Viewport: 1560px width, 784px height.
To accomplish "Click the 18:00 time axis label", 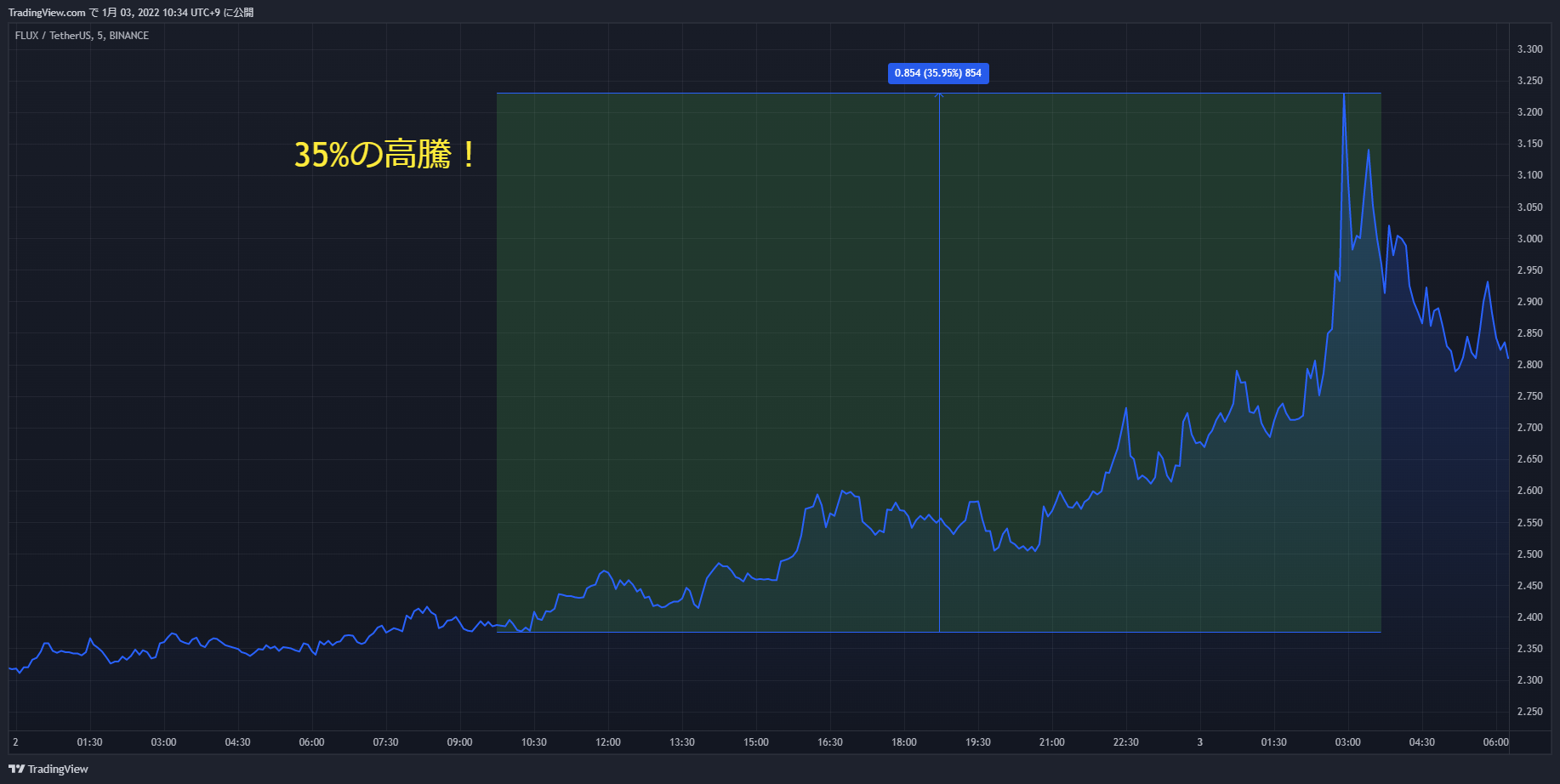I will point(903,742).
